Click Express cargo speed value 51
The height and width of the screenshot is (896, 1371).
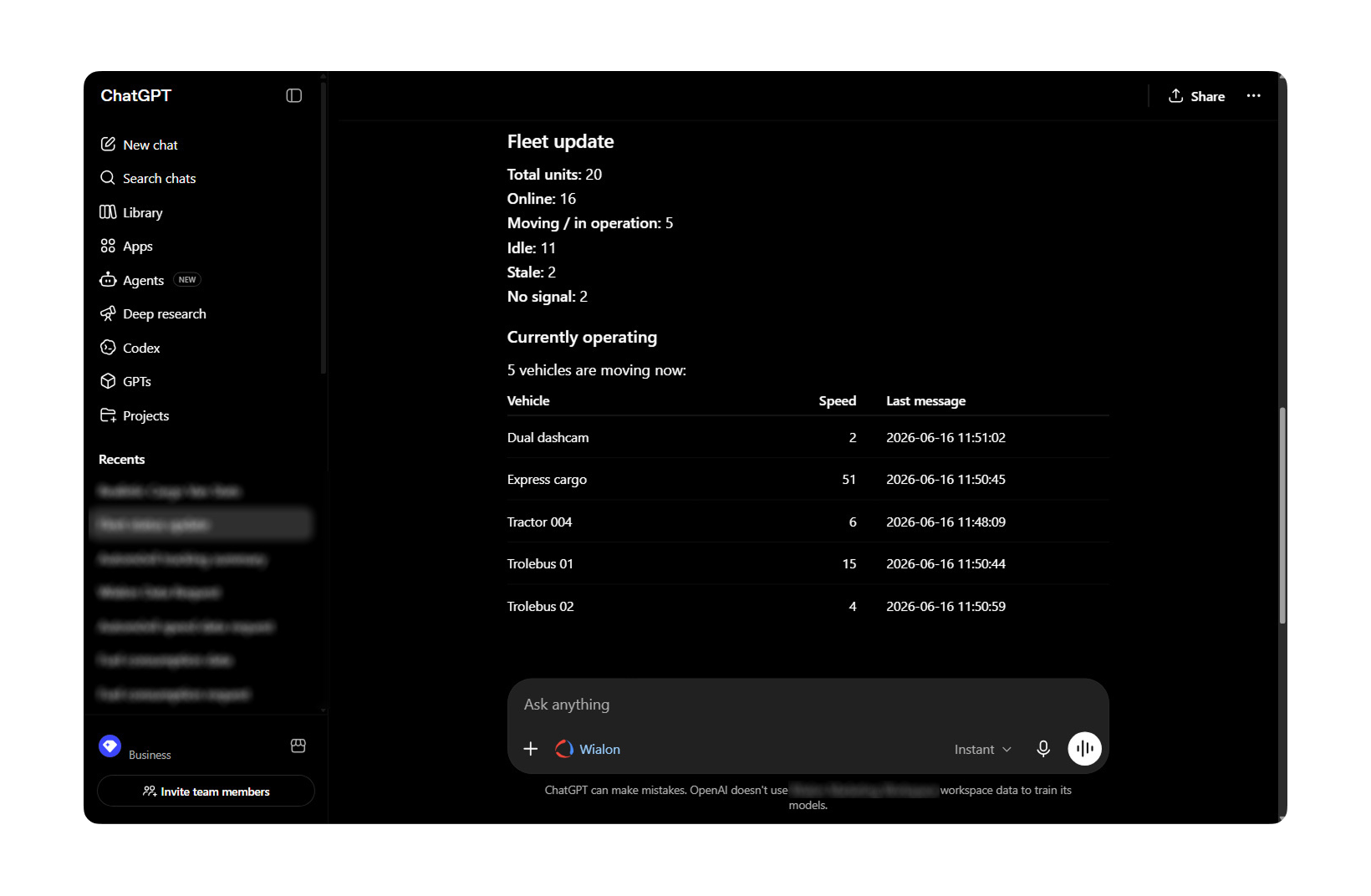(849, 479)
